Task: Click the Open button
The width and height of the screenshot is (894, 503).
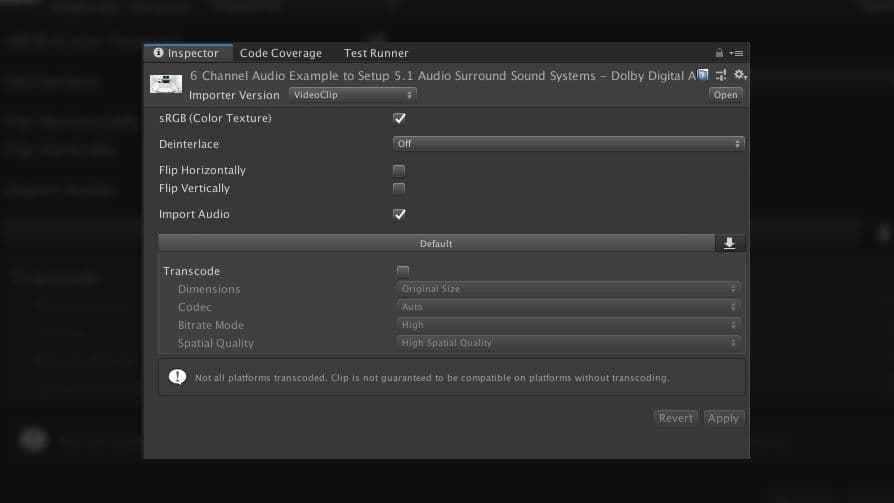Action: click(x=725, y=95)
